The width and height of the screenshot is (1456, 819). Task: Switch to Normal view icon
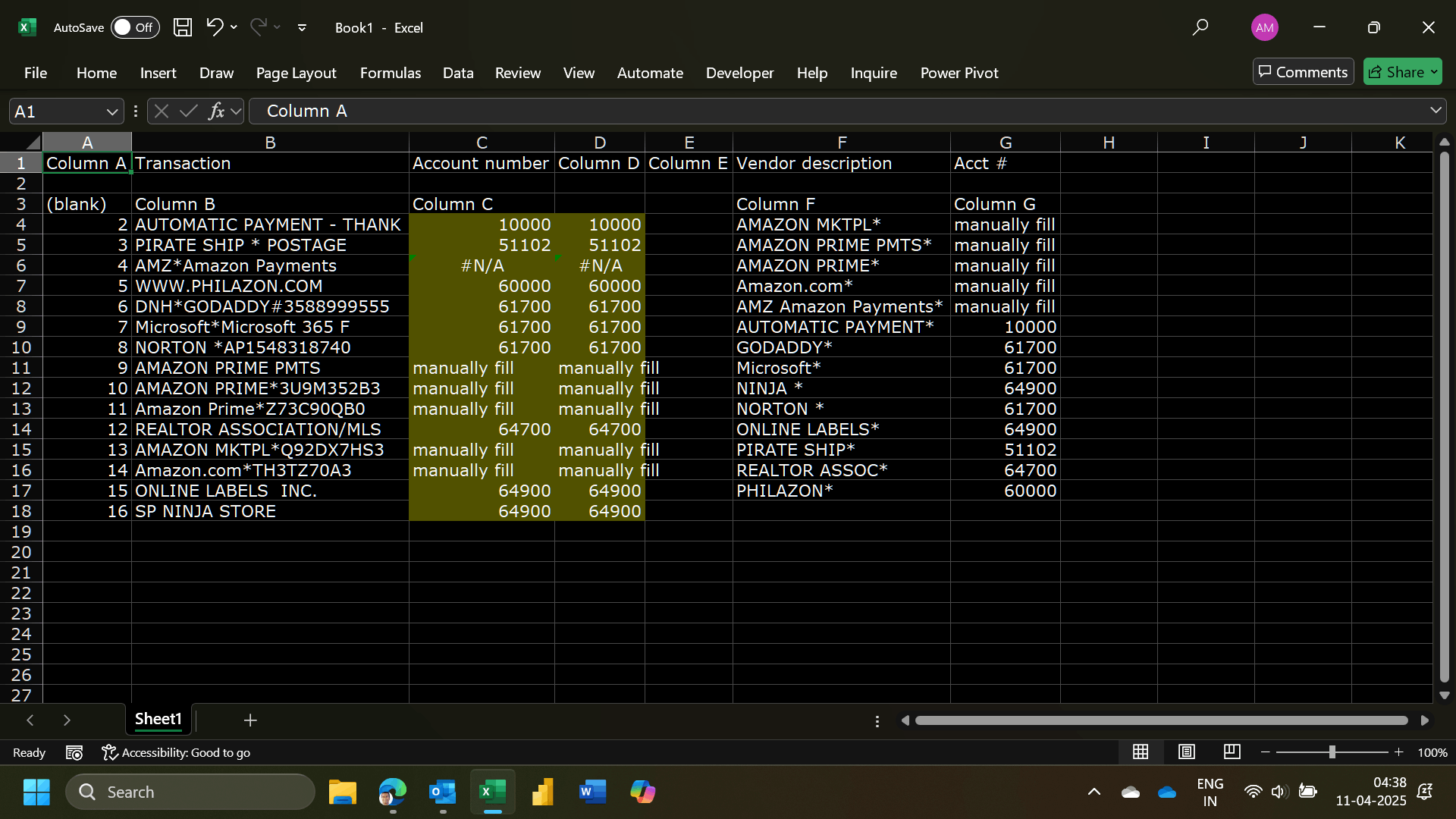(x=1141, y=752)
